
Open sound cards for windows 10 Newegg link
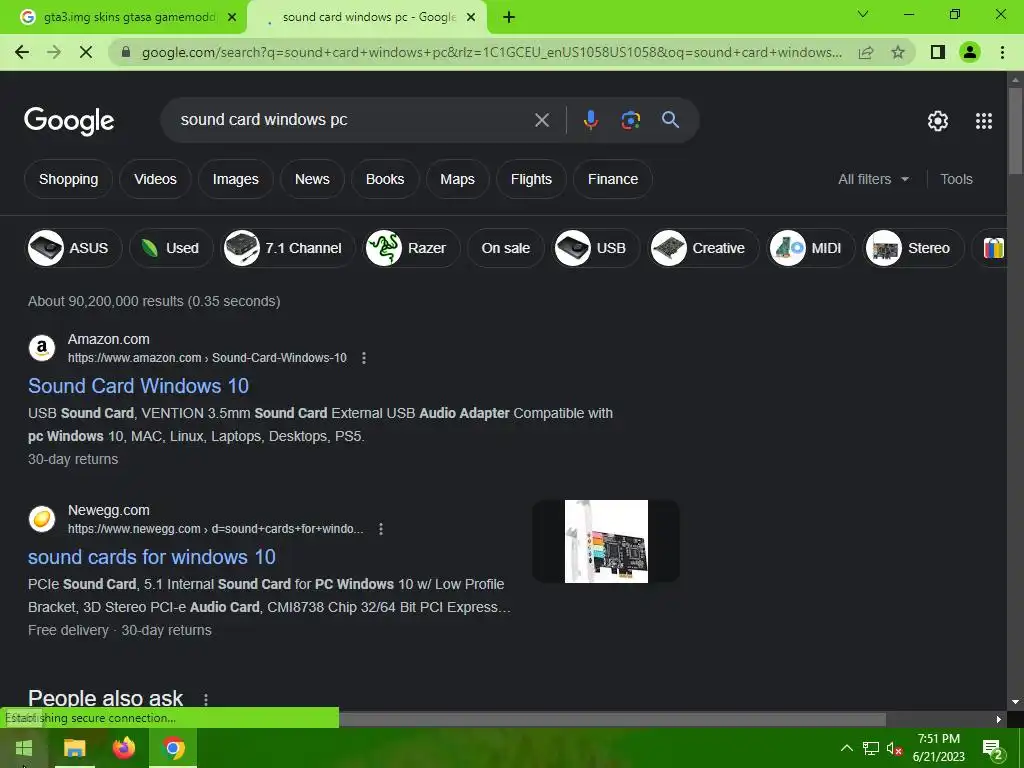[152, 557]
